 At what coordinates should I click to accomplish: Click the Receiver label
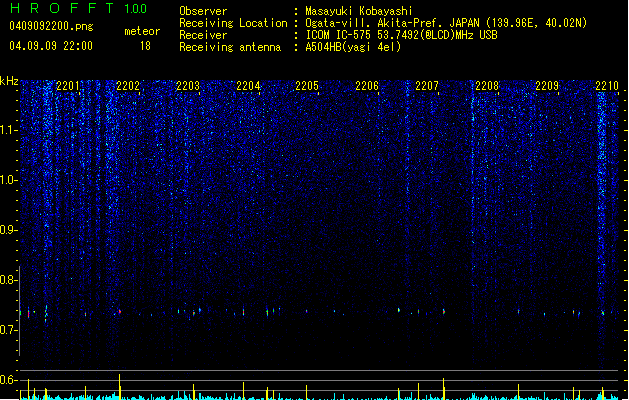point(203,35)
